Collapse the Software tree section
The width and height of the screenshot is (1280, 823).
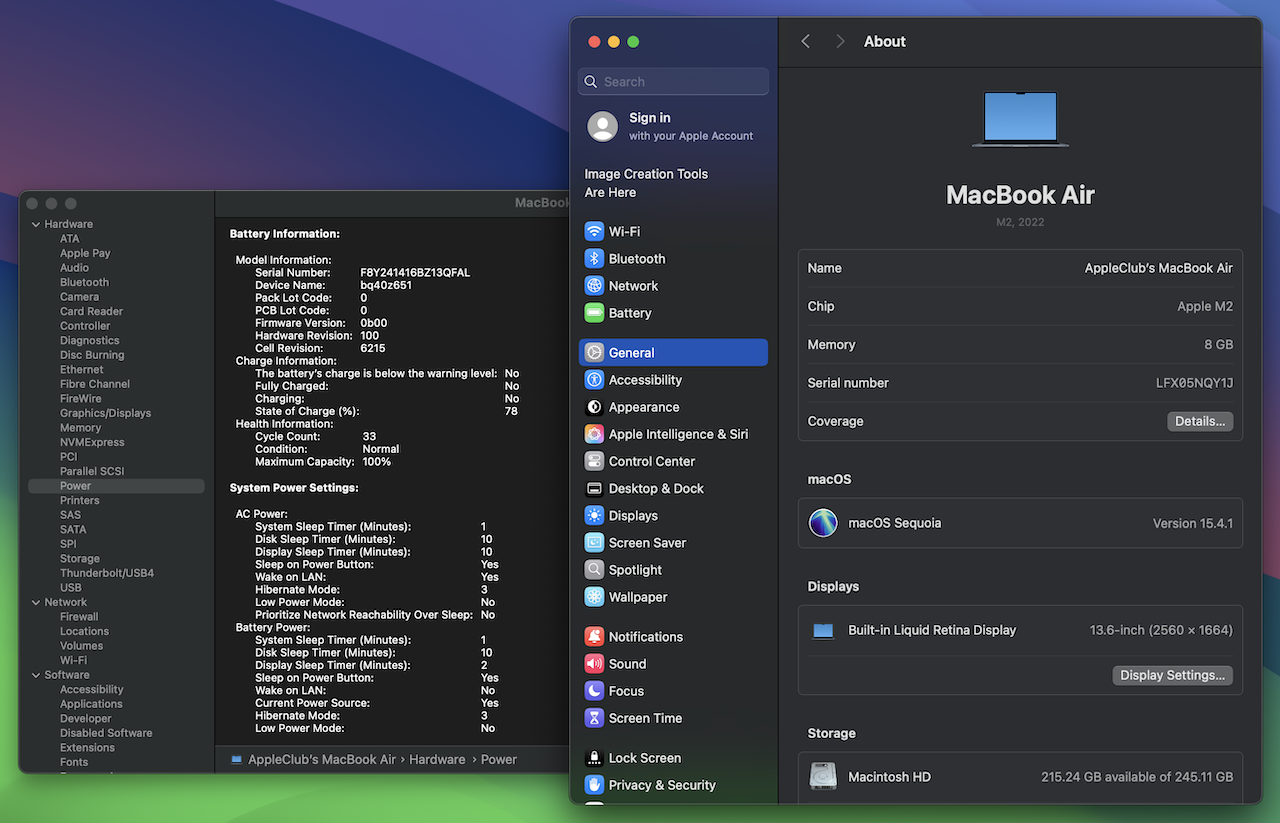click(36, 675)
